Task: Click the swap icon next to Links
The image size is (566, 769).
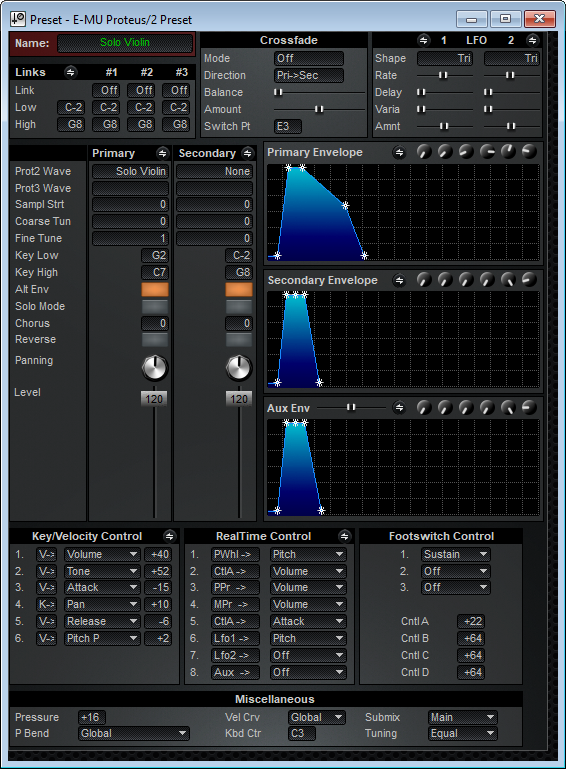Action: point(71,72)
